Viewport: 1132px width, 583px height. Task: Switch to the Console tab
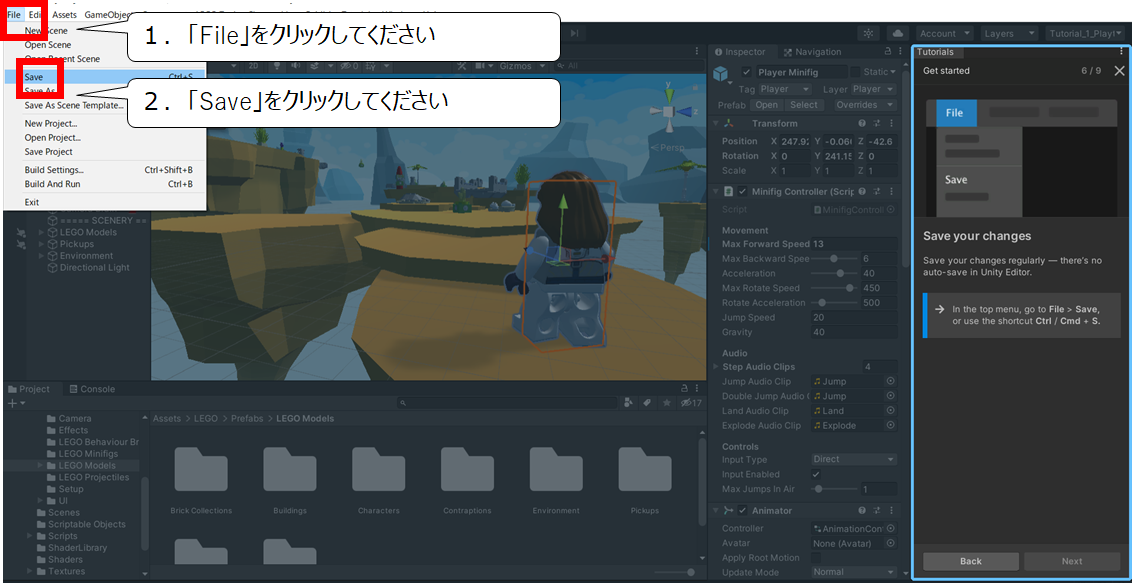point(92,389)
